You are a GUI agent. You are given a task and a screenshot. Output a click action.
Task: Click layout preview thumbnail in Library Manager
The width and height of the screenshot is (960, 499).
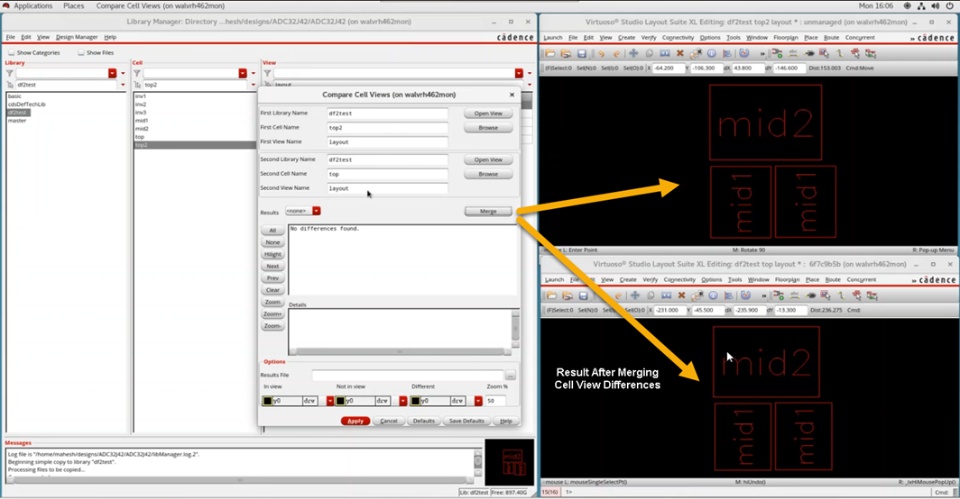509,462
